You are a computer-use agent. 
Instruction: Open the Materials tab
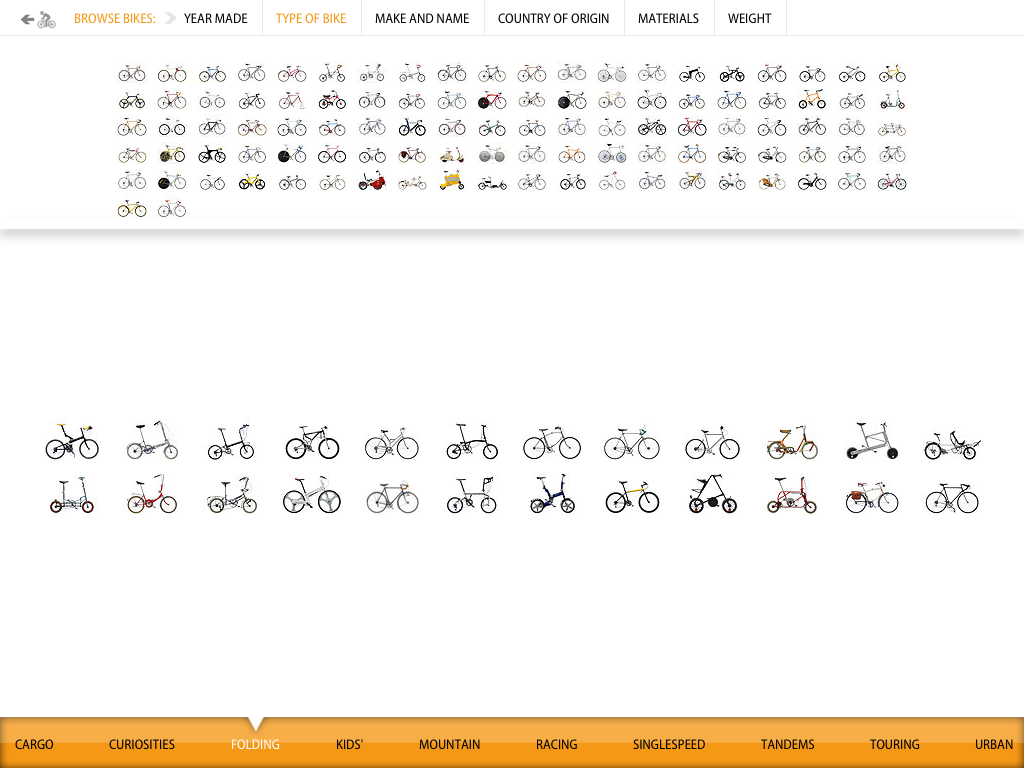[x=668, y=19]
